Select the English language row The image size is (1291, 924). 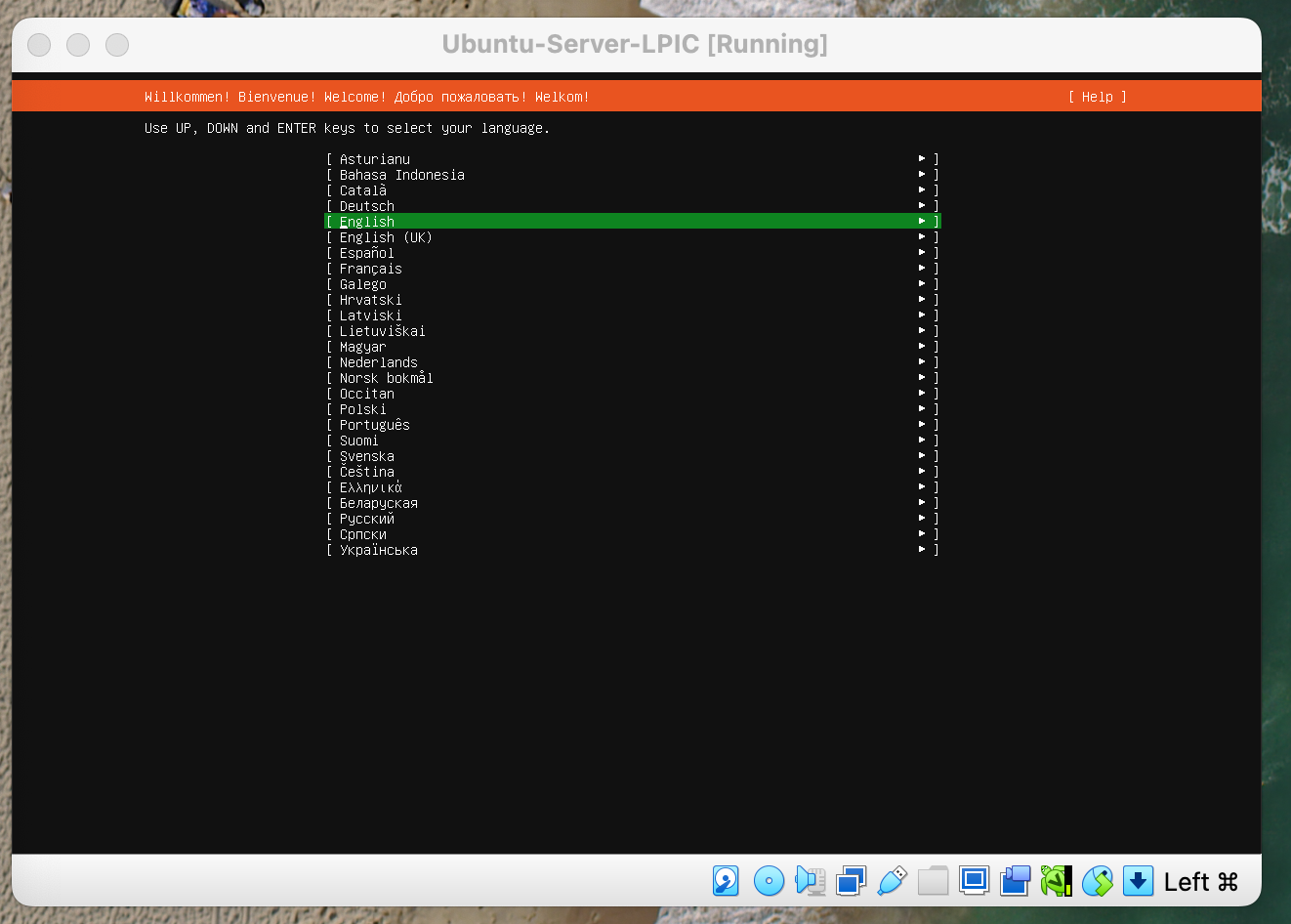633,222
